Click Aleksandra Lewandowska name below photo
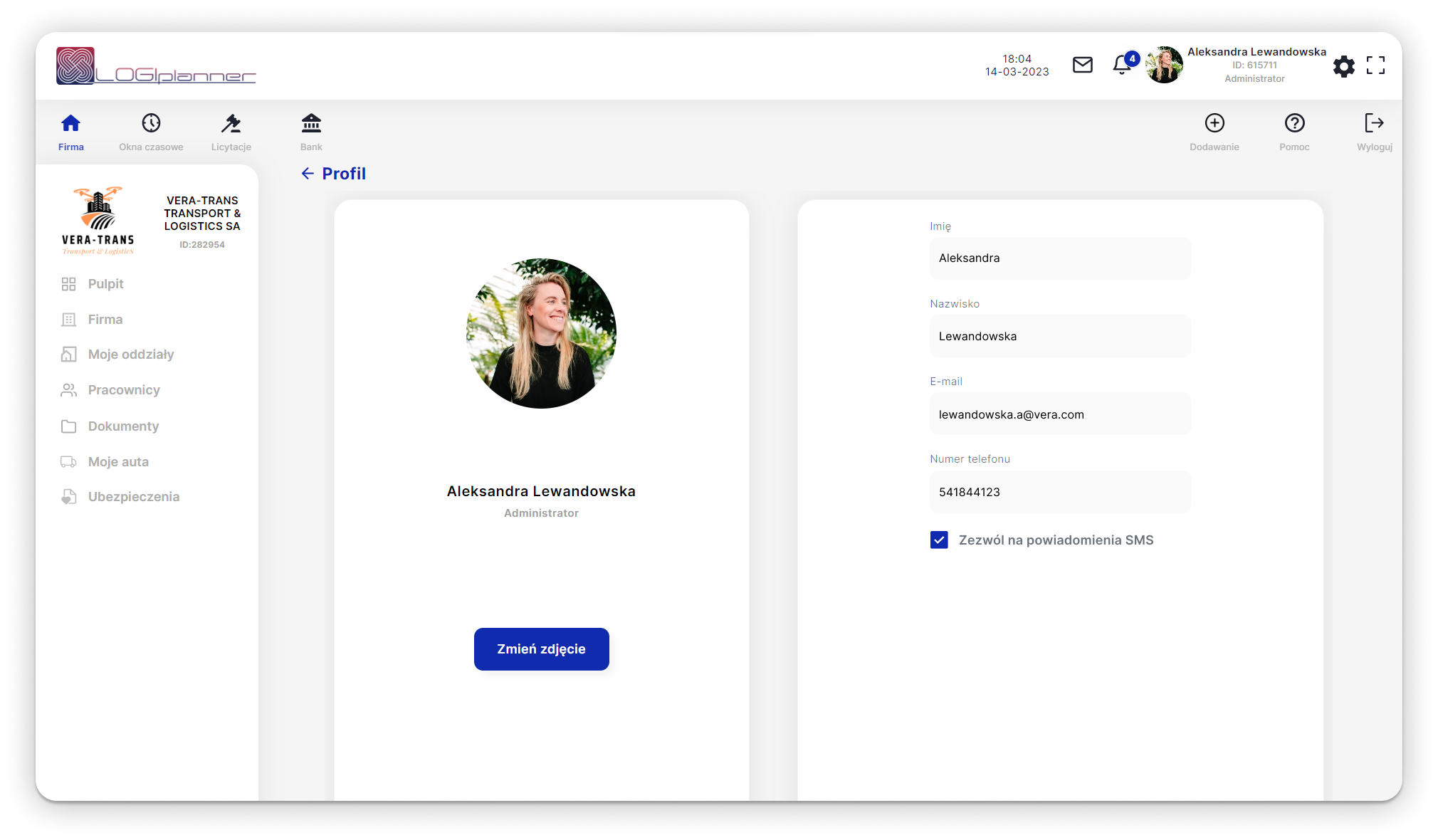Viewport: 1438px width, 840px height. point(541,491)
